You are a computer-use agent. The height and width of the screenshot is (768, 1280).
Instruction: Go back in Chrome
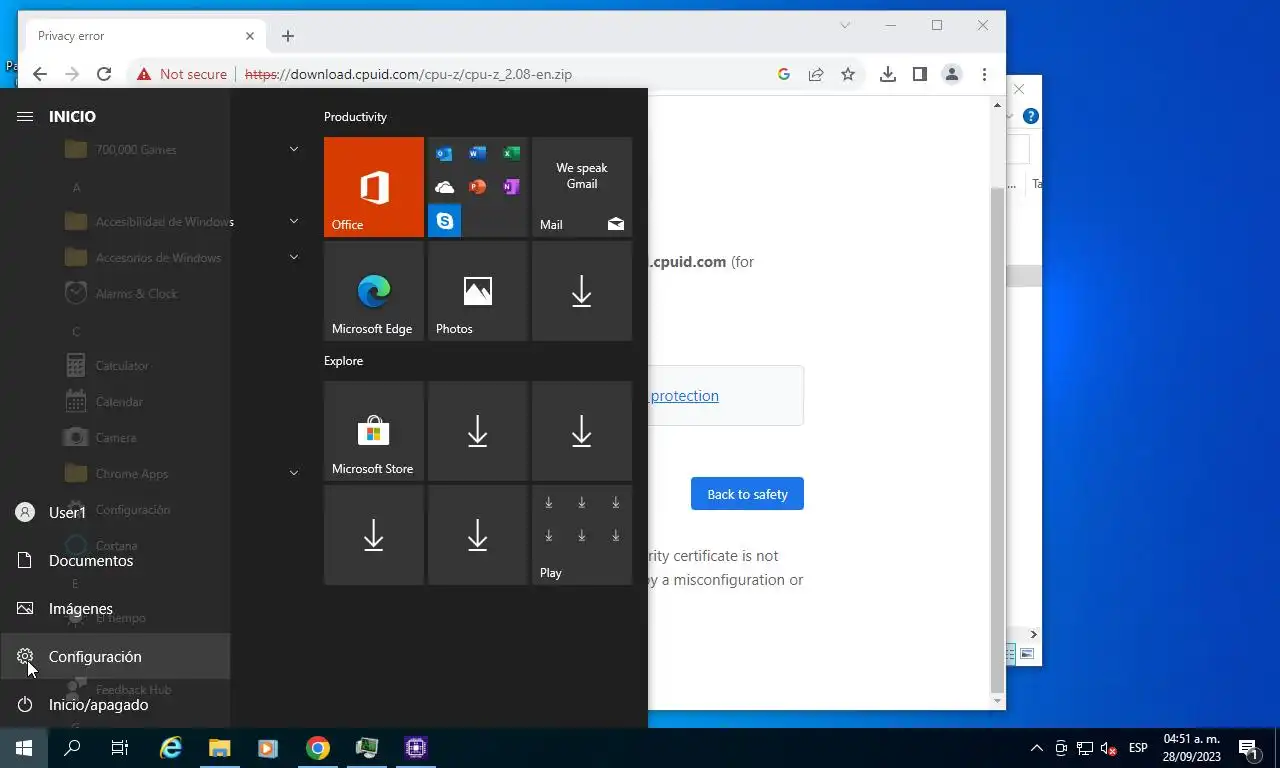click(x=40, y=74)
